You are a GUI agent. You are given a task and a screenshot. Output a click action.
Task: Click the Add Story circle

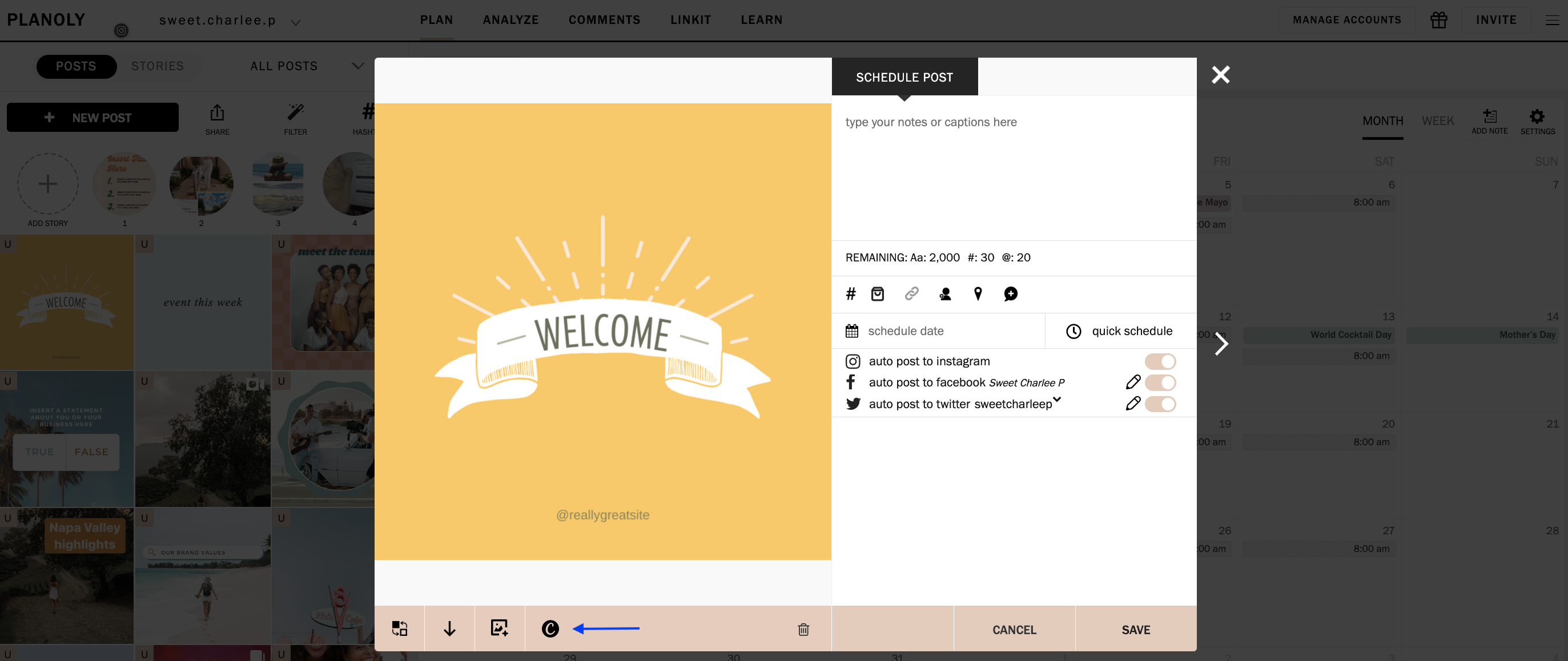[47, 183]
